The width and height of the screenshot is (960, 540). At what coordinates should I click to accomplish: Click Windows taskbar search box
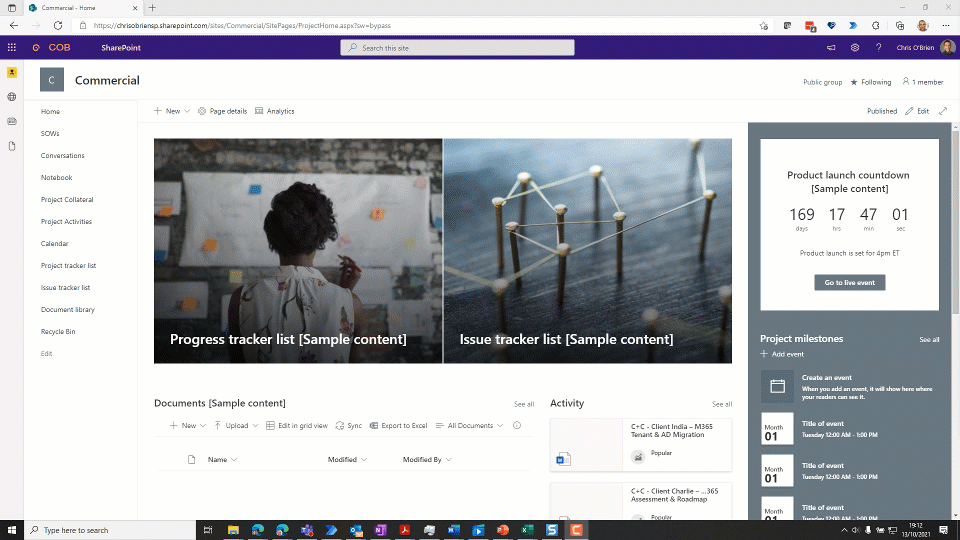(x=110, y=530)
